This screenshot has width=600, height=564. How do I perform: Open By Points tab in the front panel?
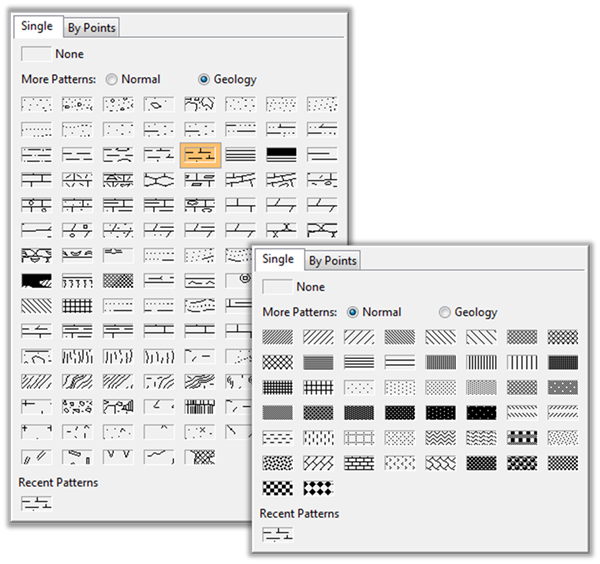coord(332,261)
